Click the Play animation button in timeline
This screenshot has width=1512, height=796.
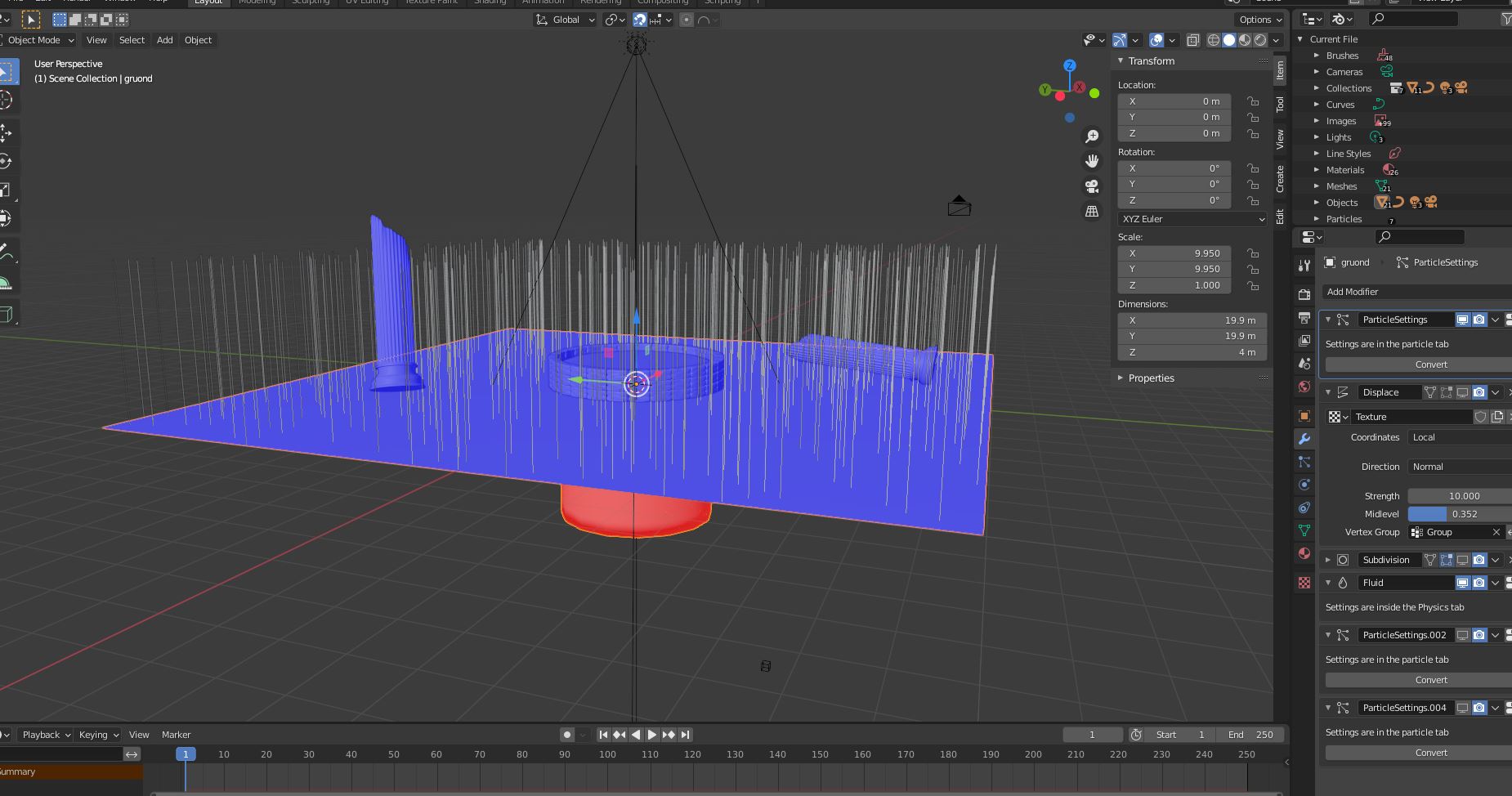tap(651, 735)
